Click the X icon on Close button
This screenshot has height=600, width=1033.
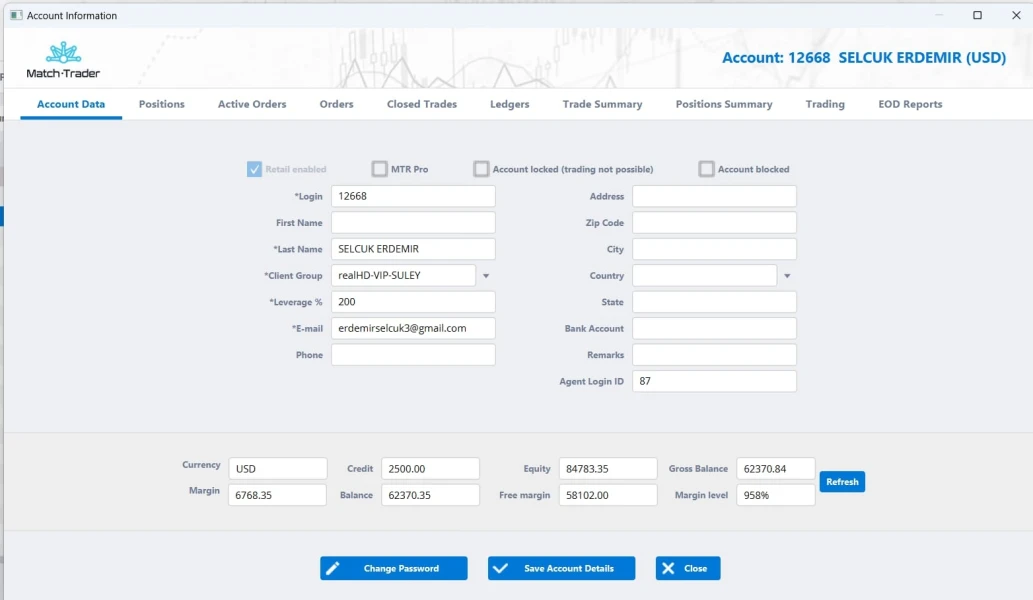(x=668, y=568)
